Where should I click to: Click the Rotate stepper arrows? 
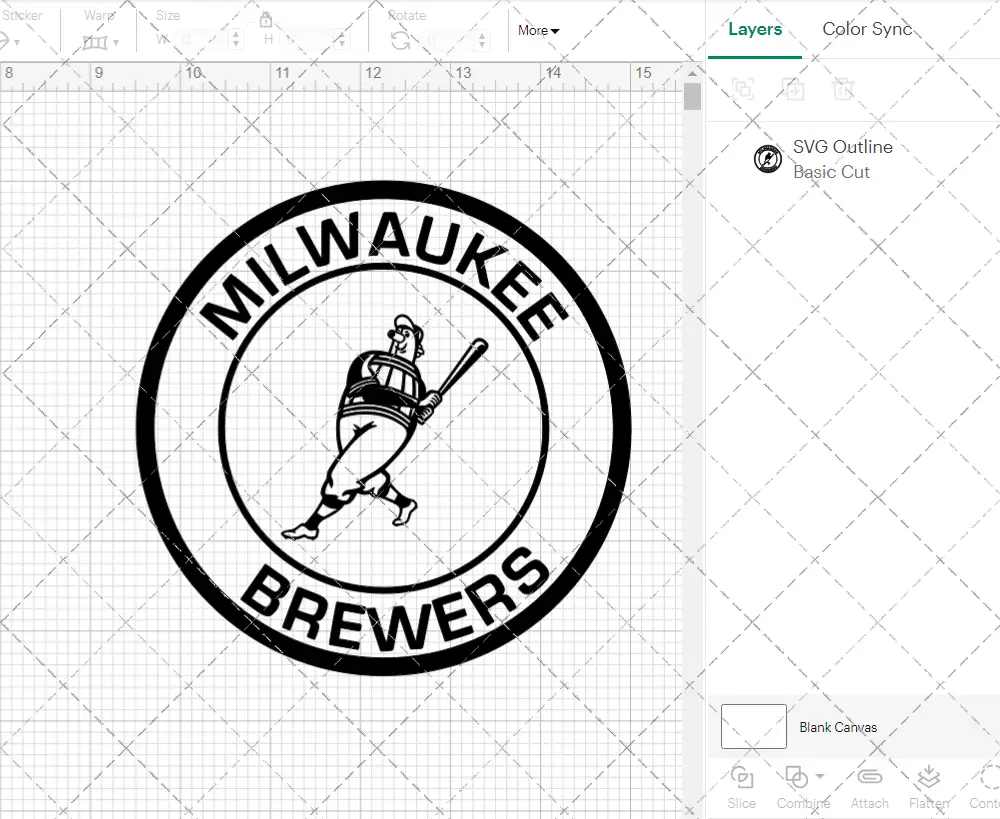(x=482, y=40)
